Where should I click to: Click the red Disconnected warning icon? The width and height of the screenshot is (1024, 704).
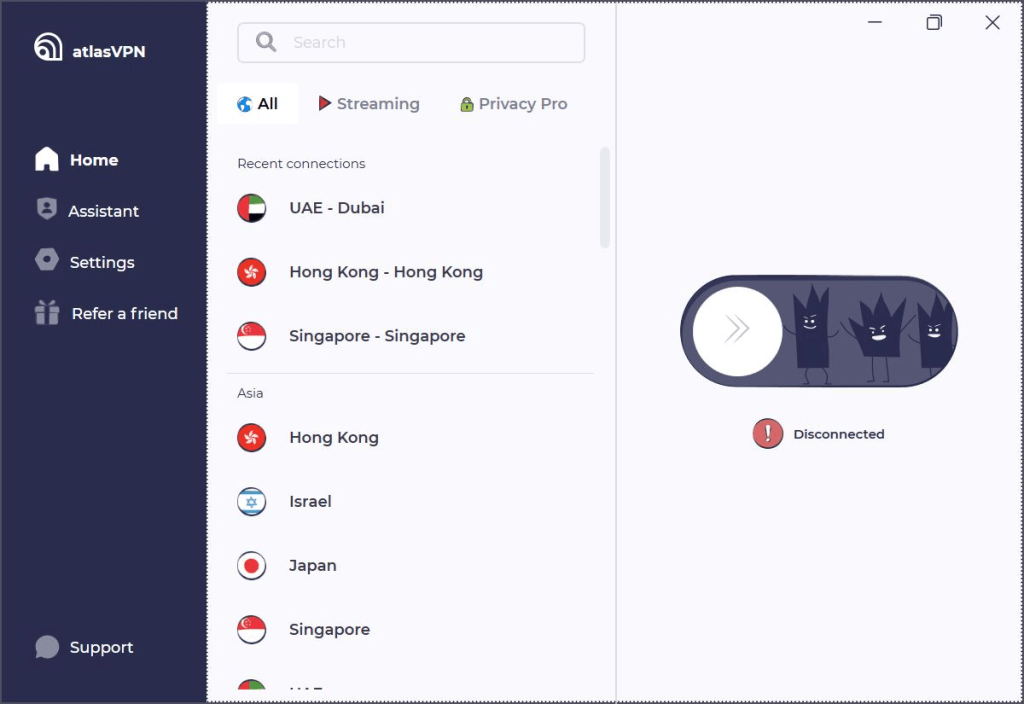click(767, 434)
